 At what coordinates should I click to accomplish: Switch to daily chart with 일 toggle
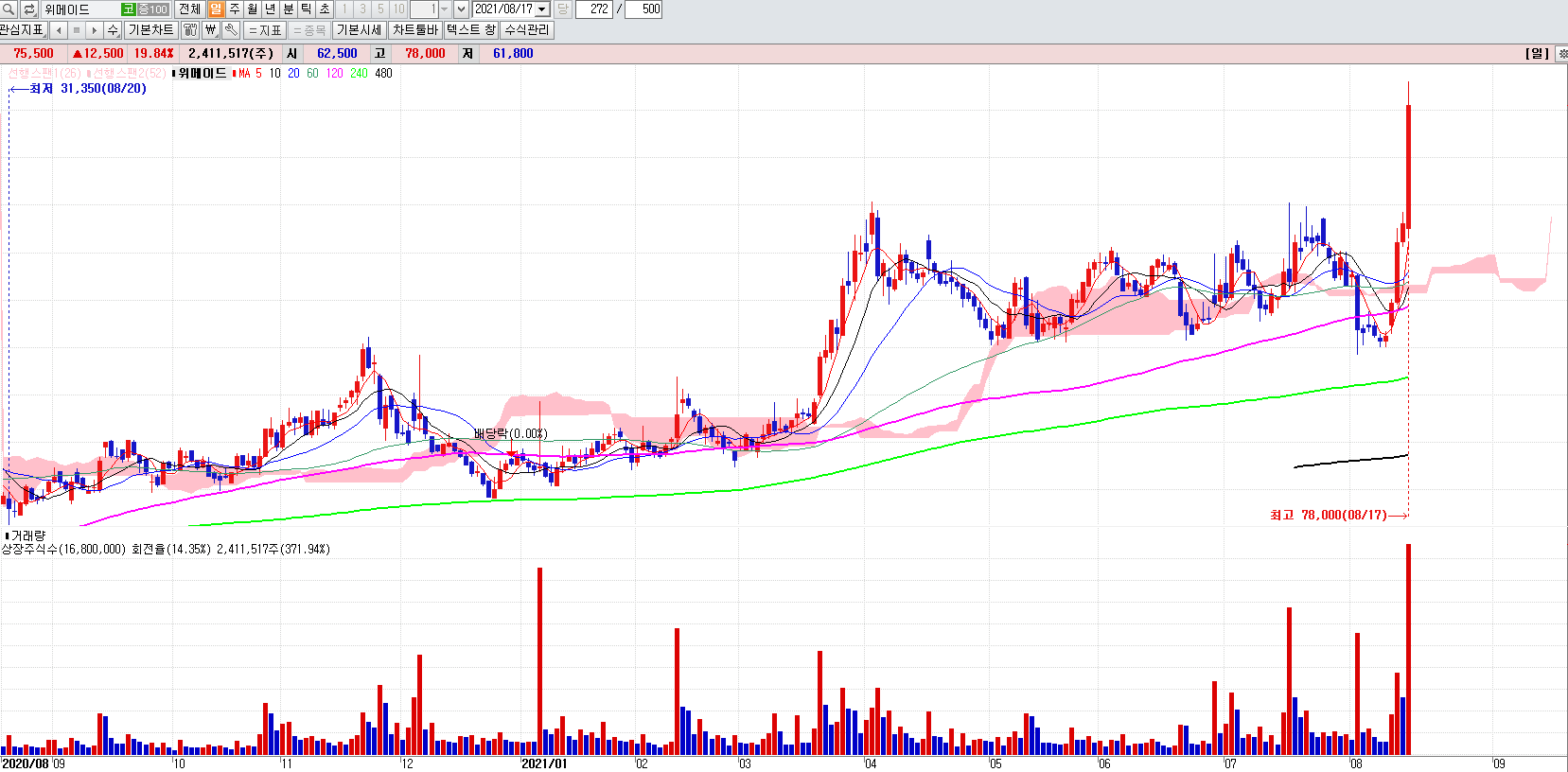[216, 9]
